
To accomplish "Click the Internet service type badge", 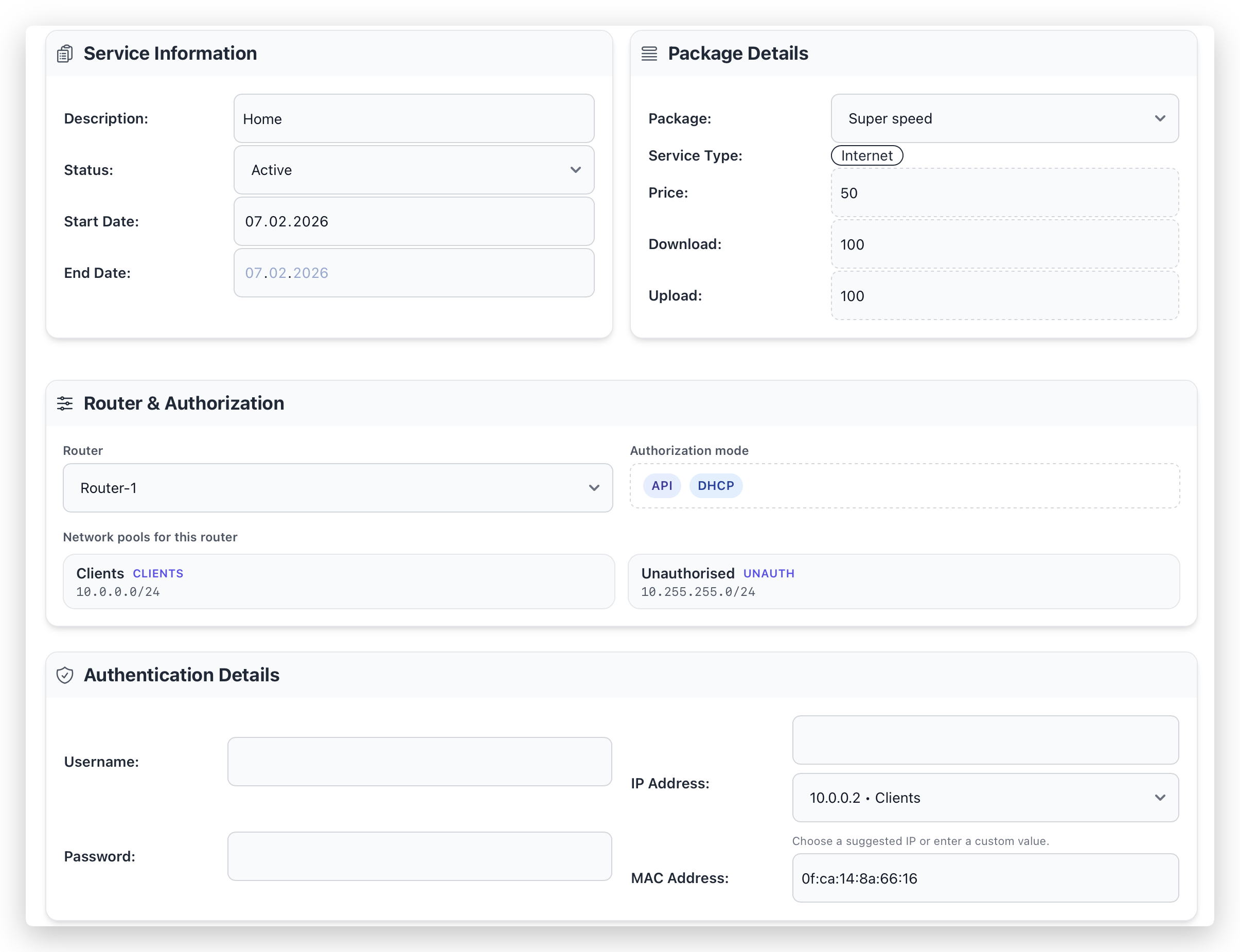I will tap(866, 156).
